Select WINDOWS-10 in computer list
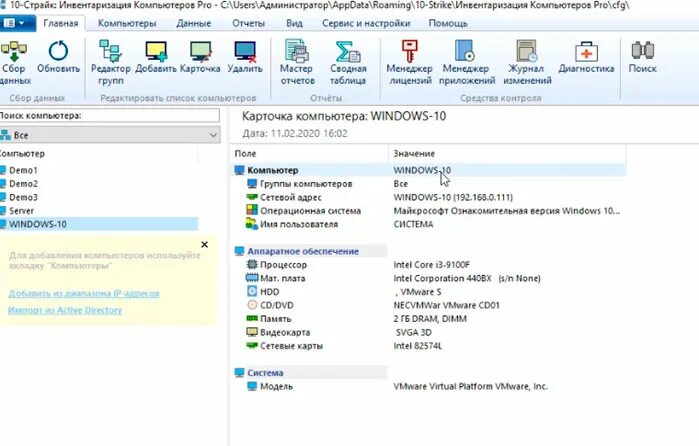699x446 pixels. point(99,224)
